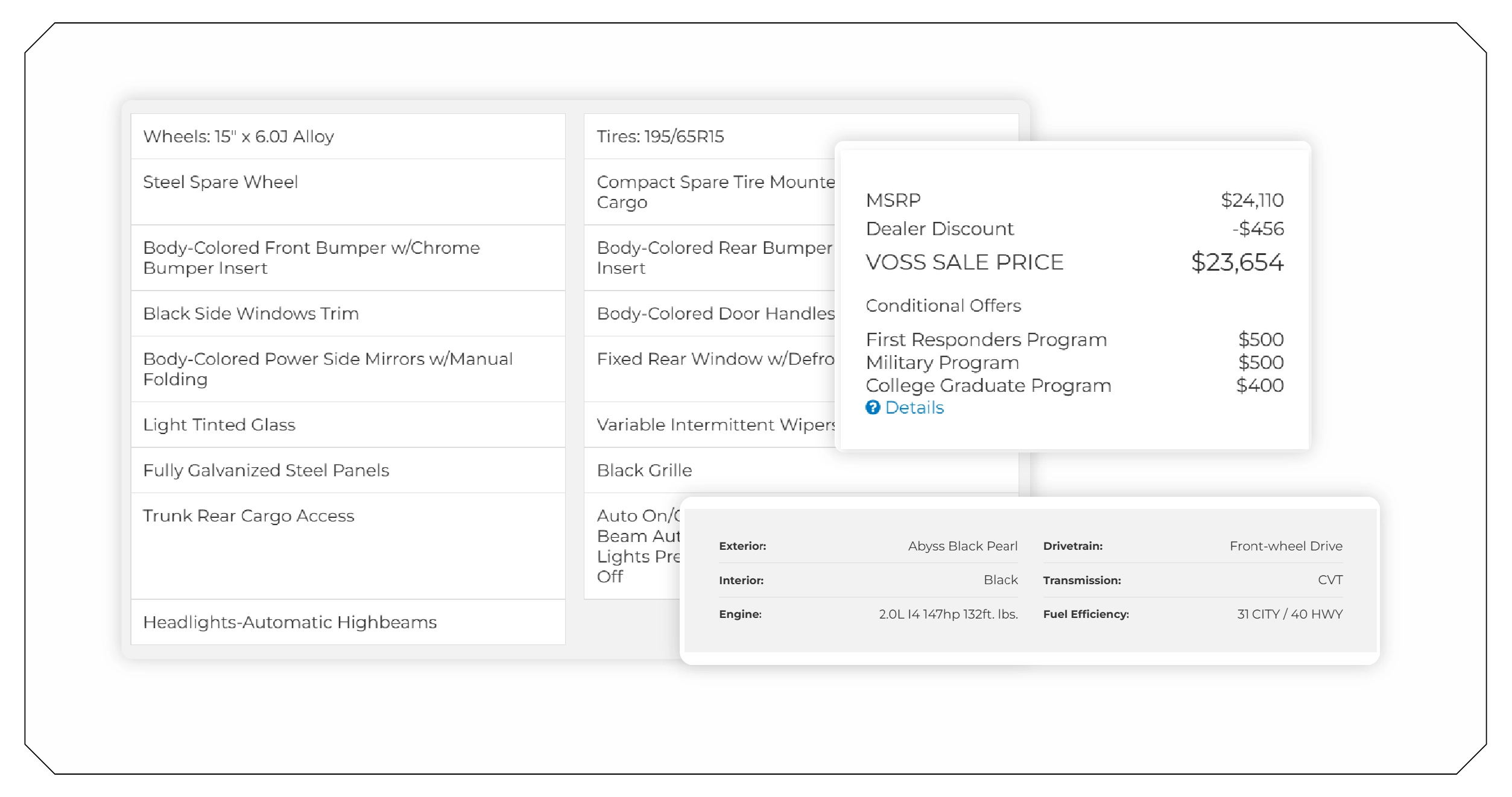Click the Military Program conditional offer
The height and width of the screenshot is (797, 1512).
pyautogui.click(x=942, y=362)
